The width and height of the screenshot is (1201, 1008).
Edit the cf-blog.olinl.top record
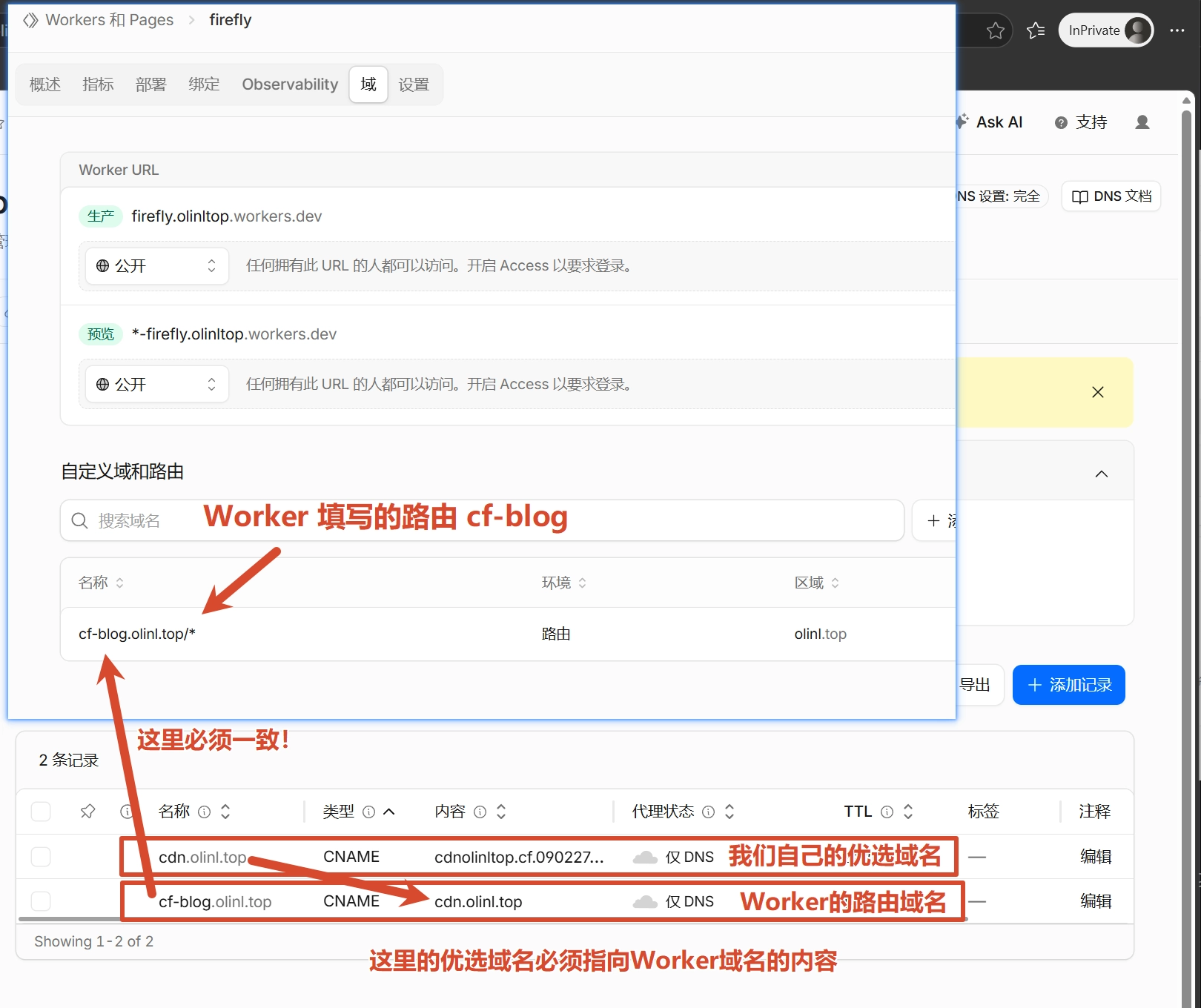pos(1096,901)
